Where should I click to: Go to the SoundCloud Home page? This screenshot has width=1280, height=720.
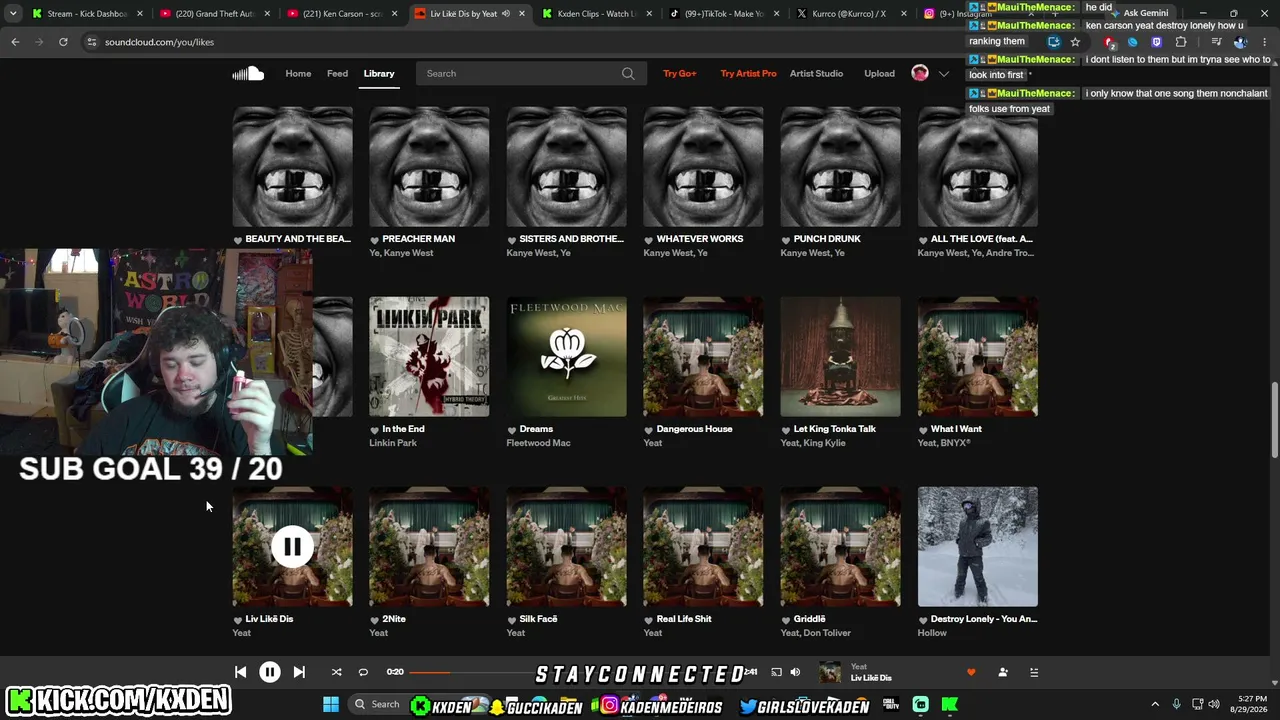point(298,73)
